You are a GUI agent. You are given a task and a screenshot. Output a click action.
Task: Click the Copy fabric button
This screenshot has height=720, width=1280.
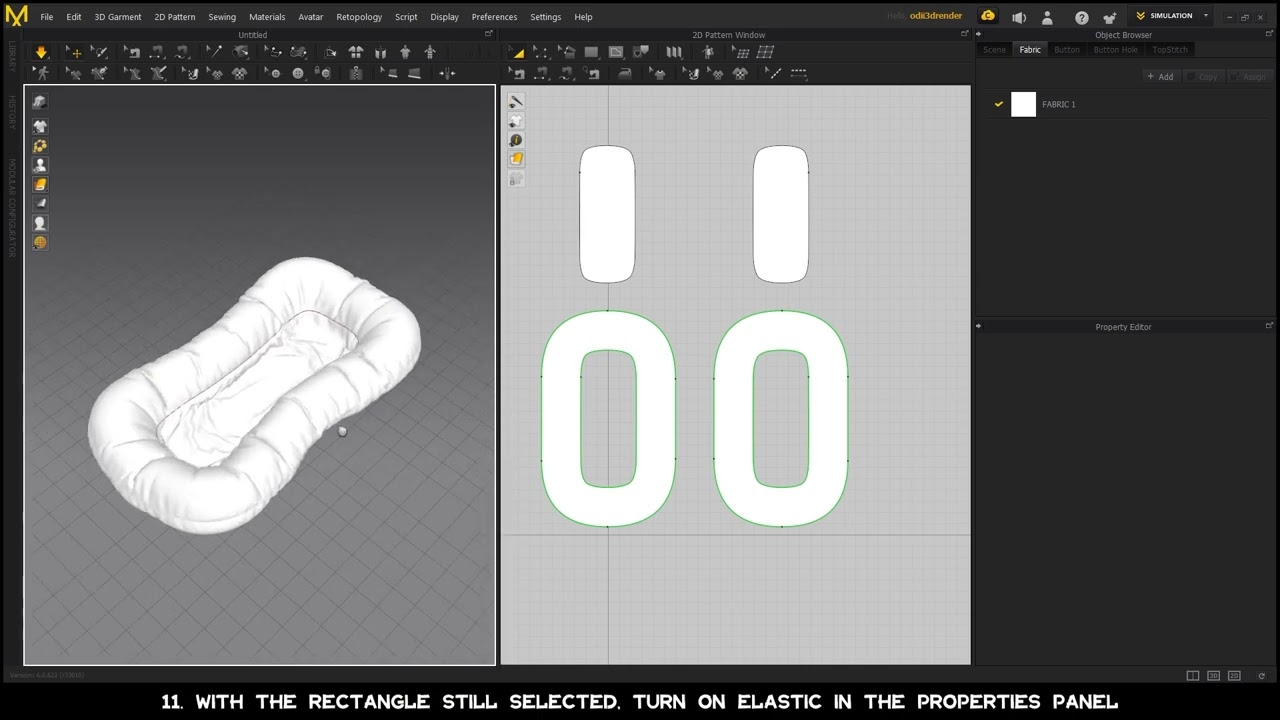1204,77
